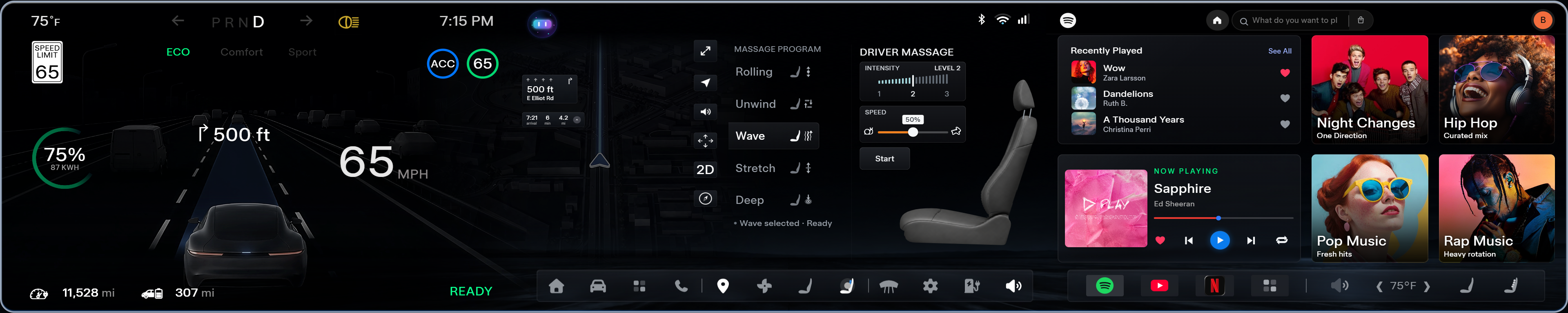
Task: Toggle map voice guidance speaker button
Action: coord(706,112)
